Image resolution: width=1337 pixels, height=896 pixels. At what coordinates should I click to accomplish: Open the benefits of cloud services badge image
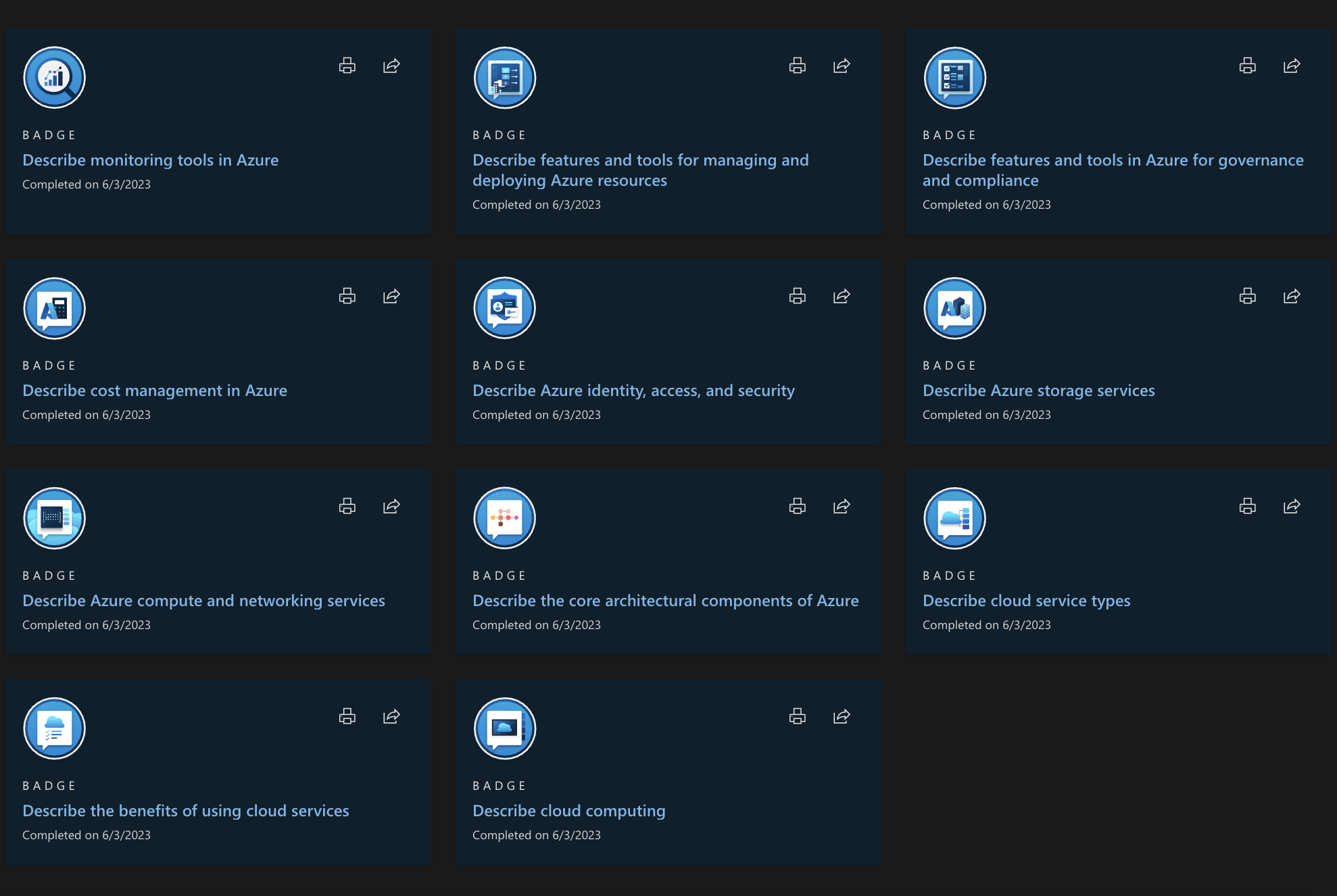(54, 728)
